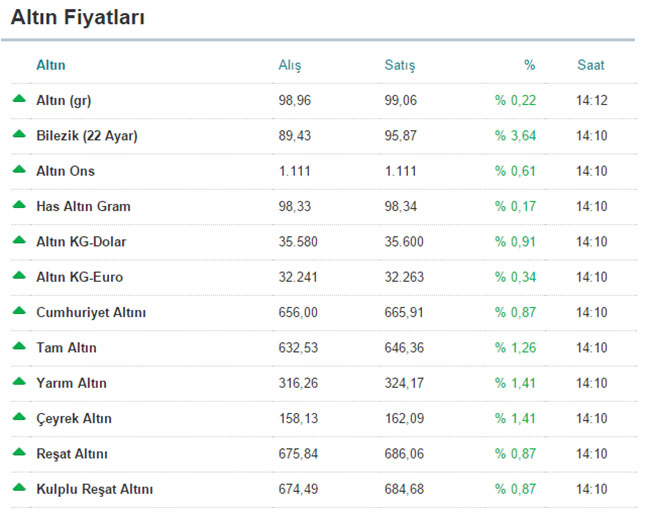Open the Reşat Altını link
This screenshot has height=515, width=650.
74,454
